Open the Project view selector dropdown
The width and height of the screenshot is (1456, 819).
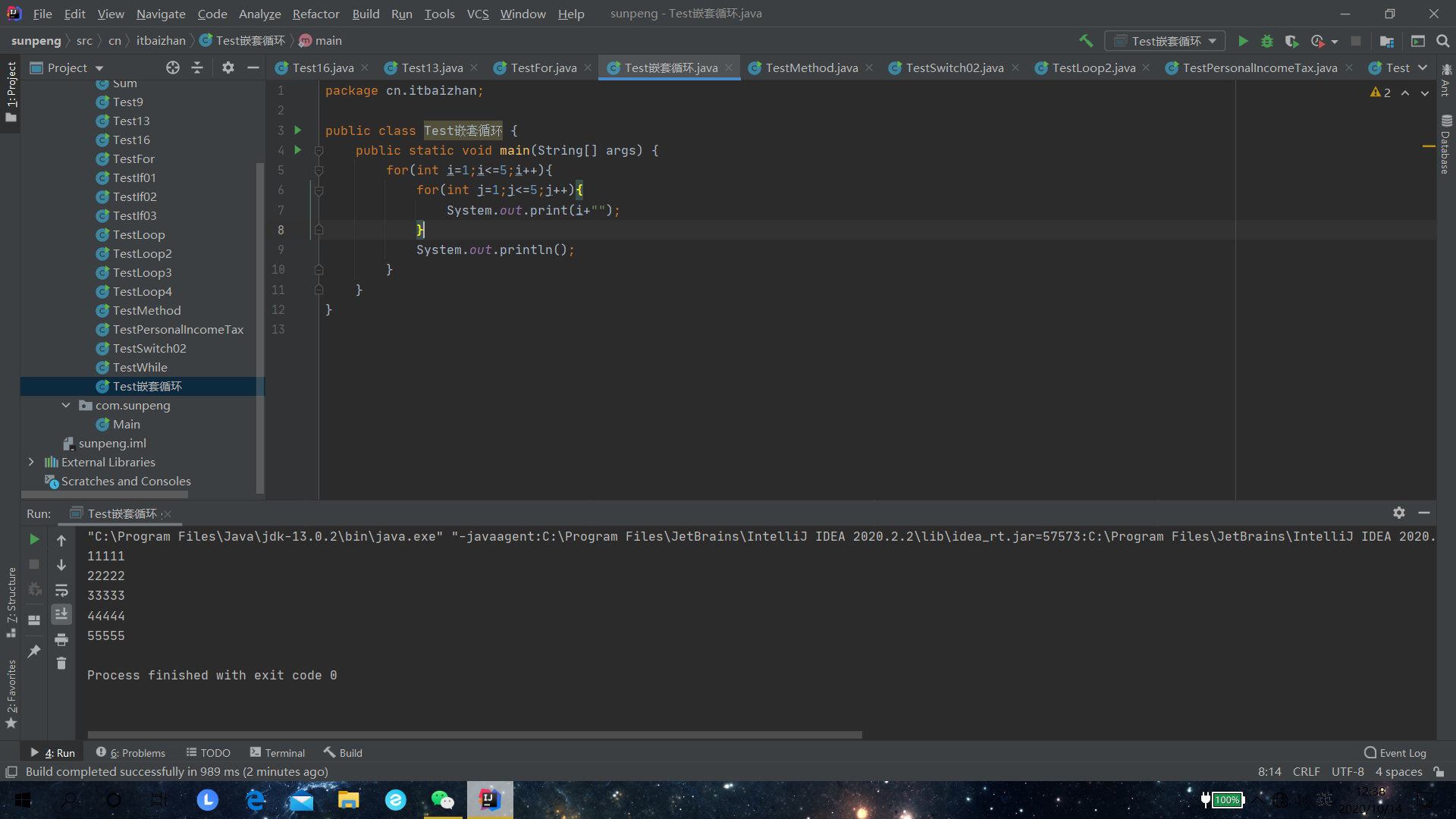coord(67,67)
